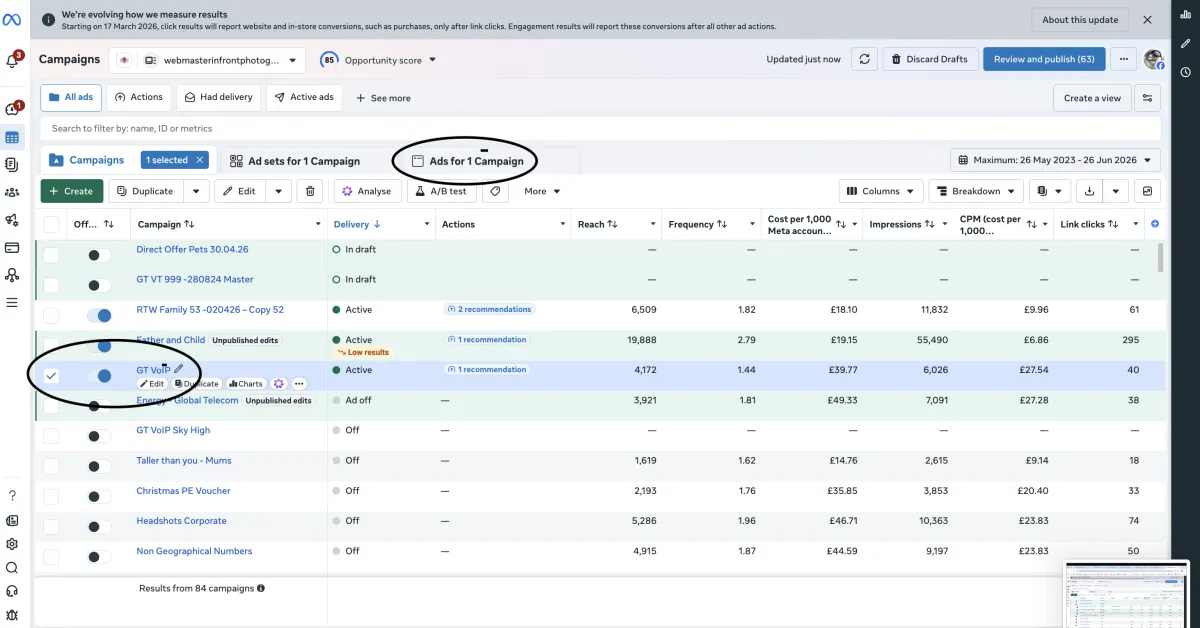
Task: Open the Edit options arrow
Action: 278,191
